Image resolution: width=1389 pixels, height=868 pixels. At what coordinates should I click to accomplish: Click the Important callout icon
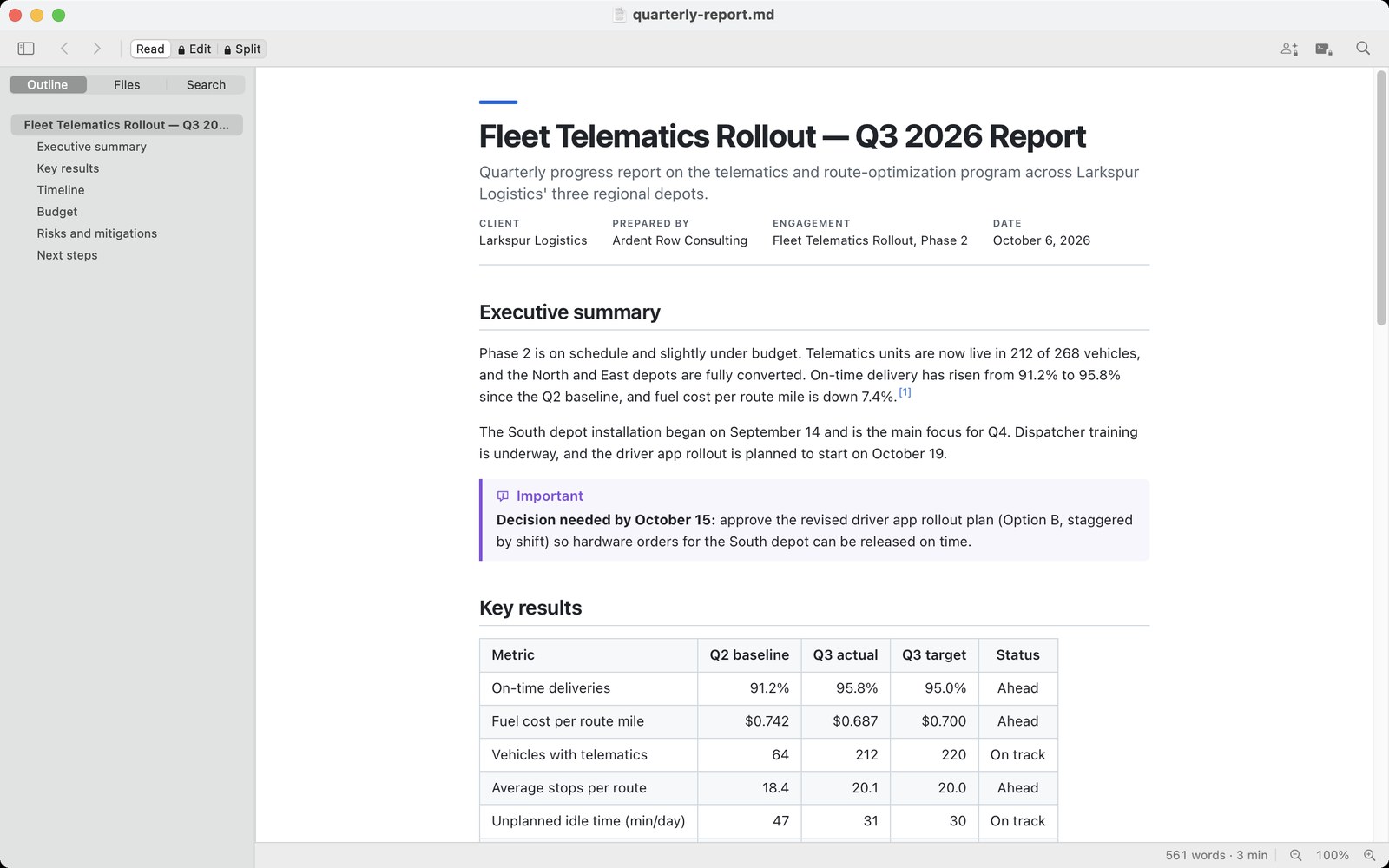point(503,496)
